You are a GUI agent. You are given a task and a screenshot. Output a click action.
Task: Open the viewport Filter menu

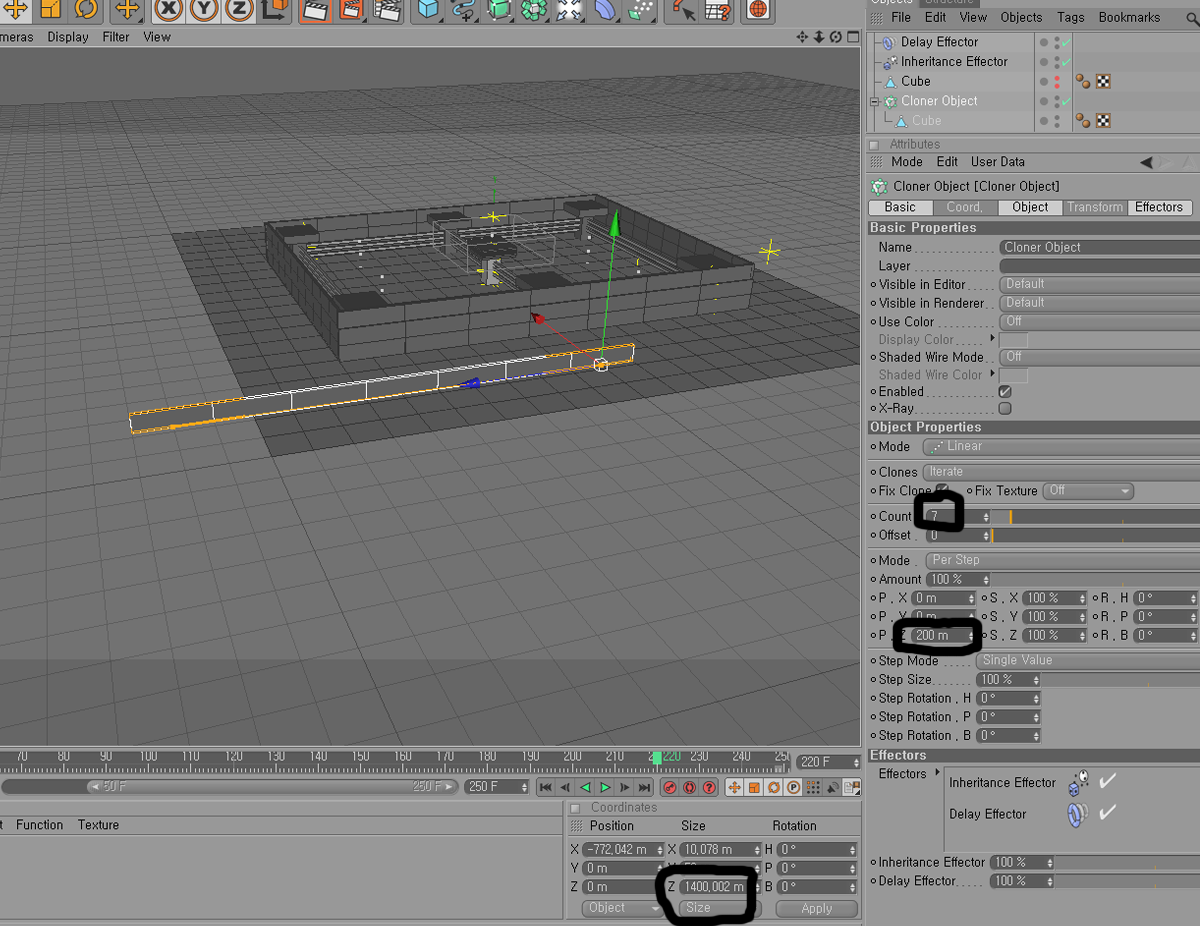[116, 37]
